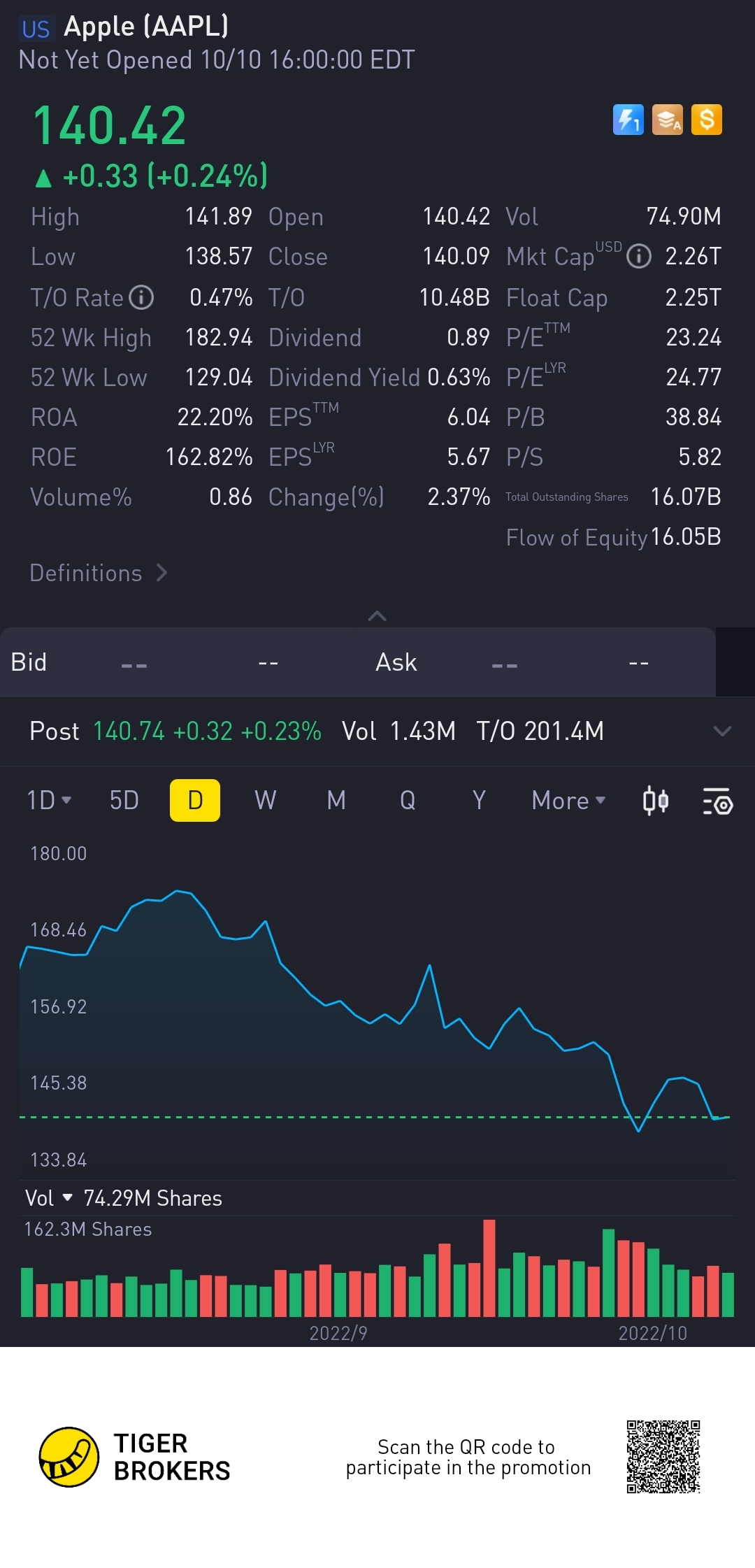This screenshot has height=1568, width=755.
Task: Switch to the weekly W tab
Action: tap(266, 800)
